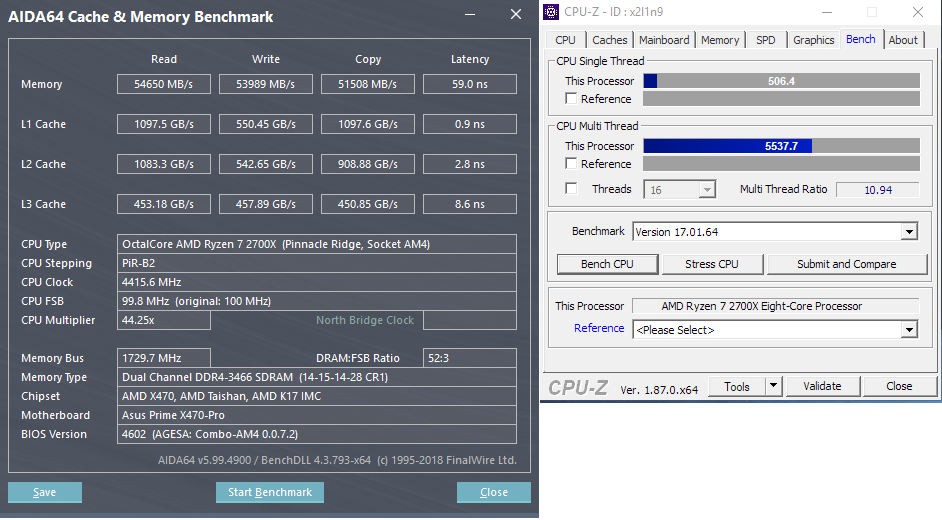Screen dimensions: 942x520
Task: Click the empty North Bridge Clock field
Action: (x=470, y=320)
